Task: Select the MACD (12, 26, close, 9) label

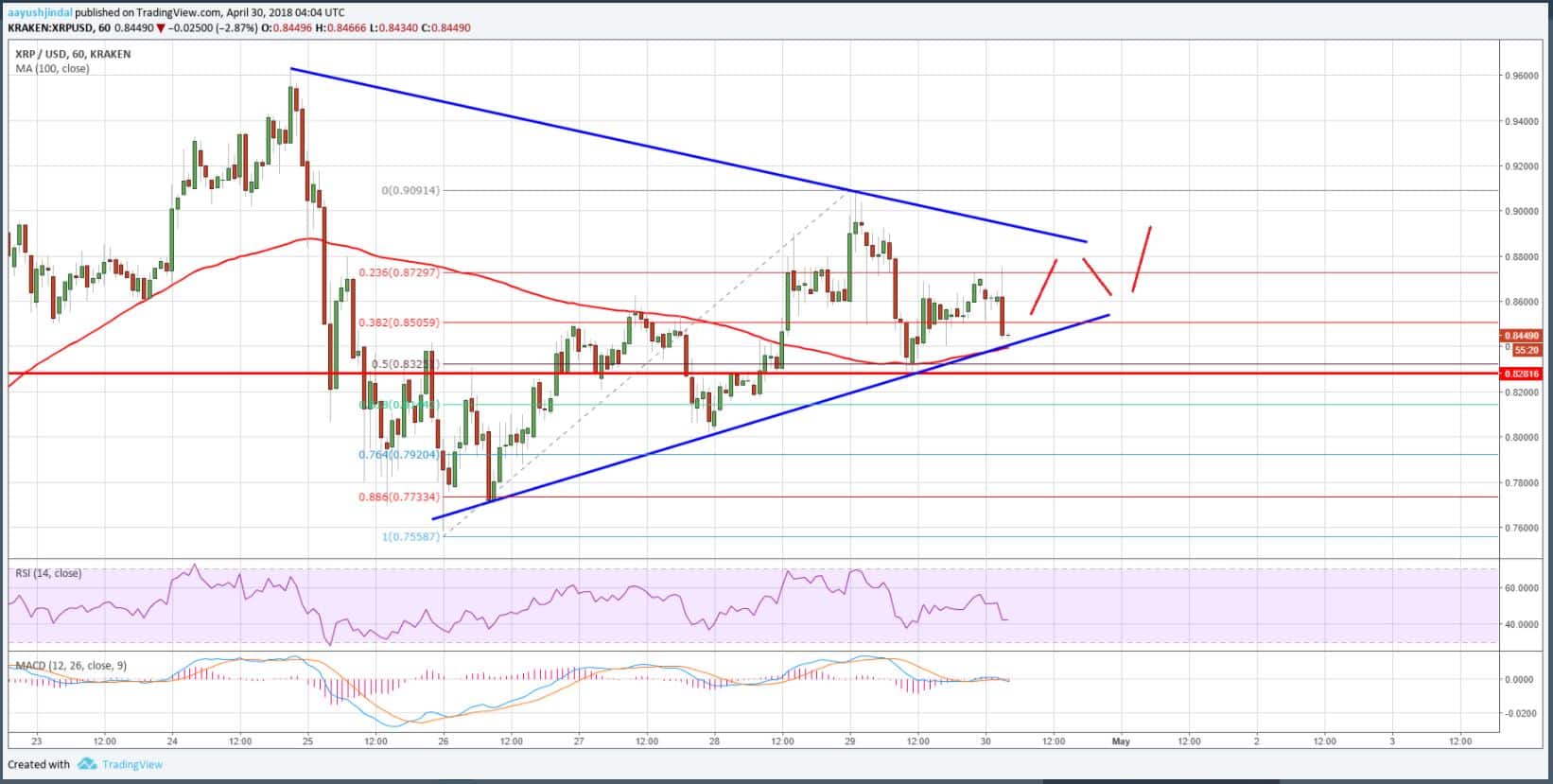Action: point(70,666)
